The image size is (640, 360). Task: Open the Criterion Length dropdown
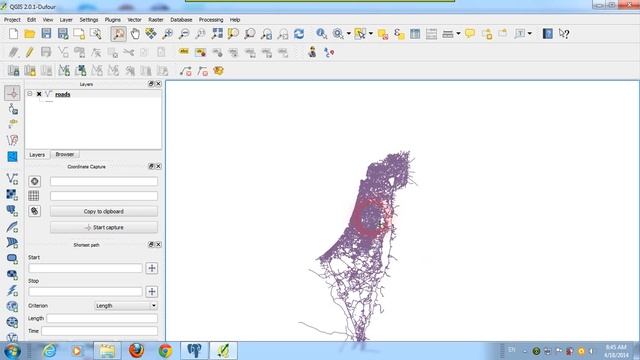click(126, 306)
